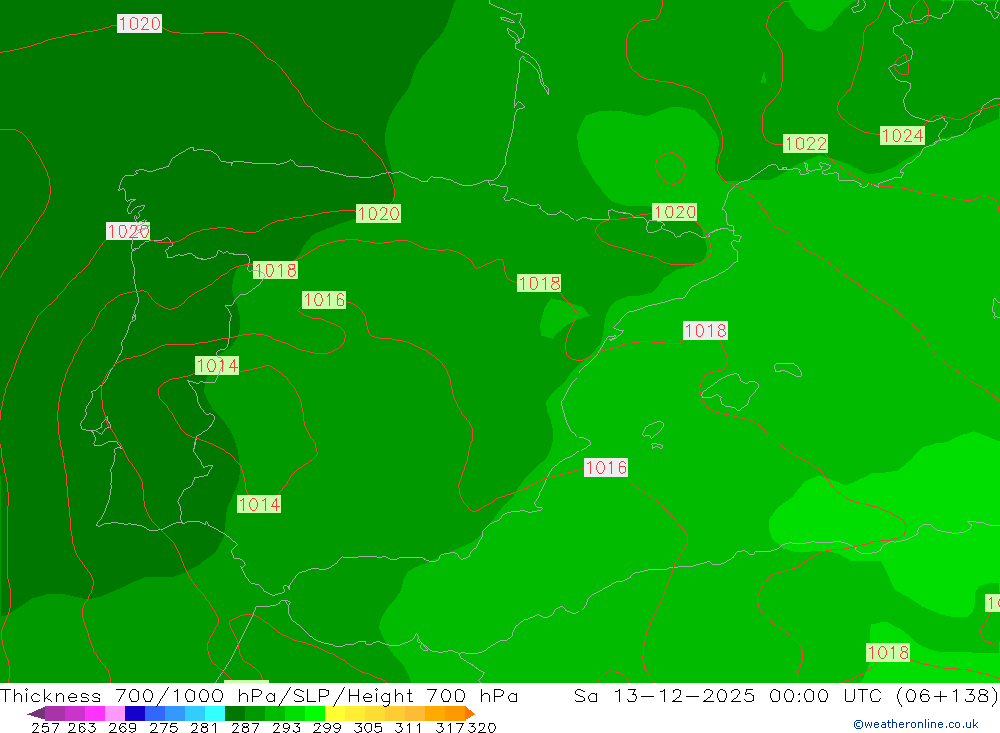Screen dimensions: 1000x733
Task: Click the dark purple left arrow of legend
Action: tap(36, 713)
